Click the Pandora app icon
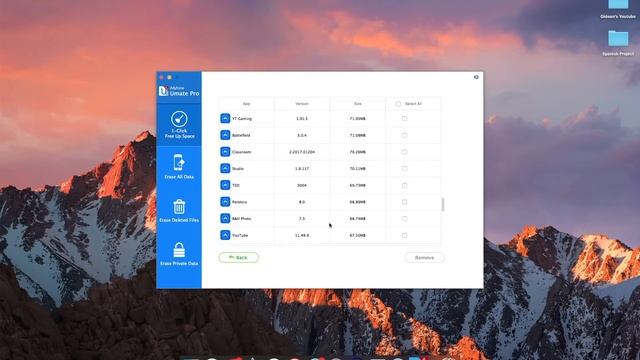This screenshot has width=640, height=360. coord(225,202)
